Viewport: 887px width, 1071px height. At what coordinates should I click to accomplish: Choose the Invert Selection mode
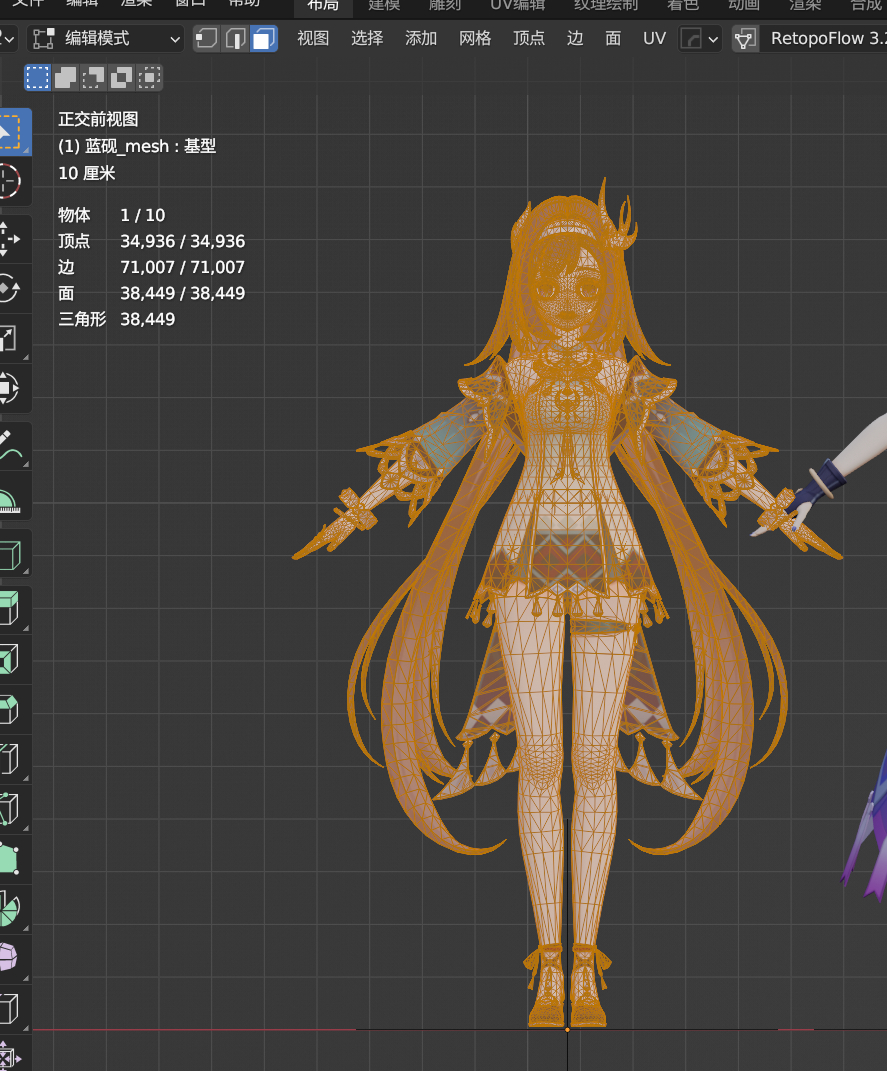pos(121,78)
